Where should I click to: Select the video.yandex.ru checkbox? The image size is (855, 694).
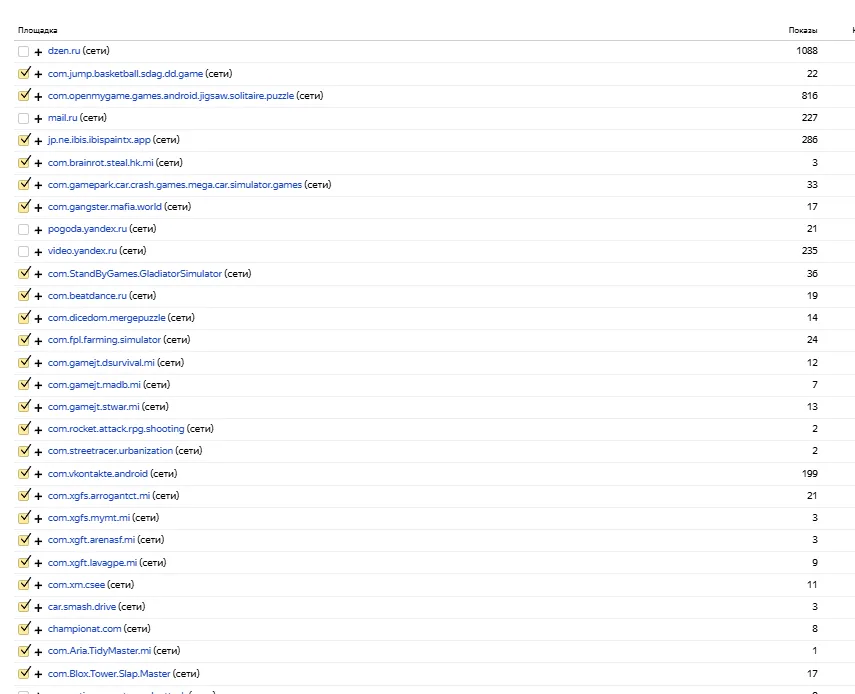point(23,251)
